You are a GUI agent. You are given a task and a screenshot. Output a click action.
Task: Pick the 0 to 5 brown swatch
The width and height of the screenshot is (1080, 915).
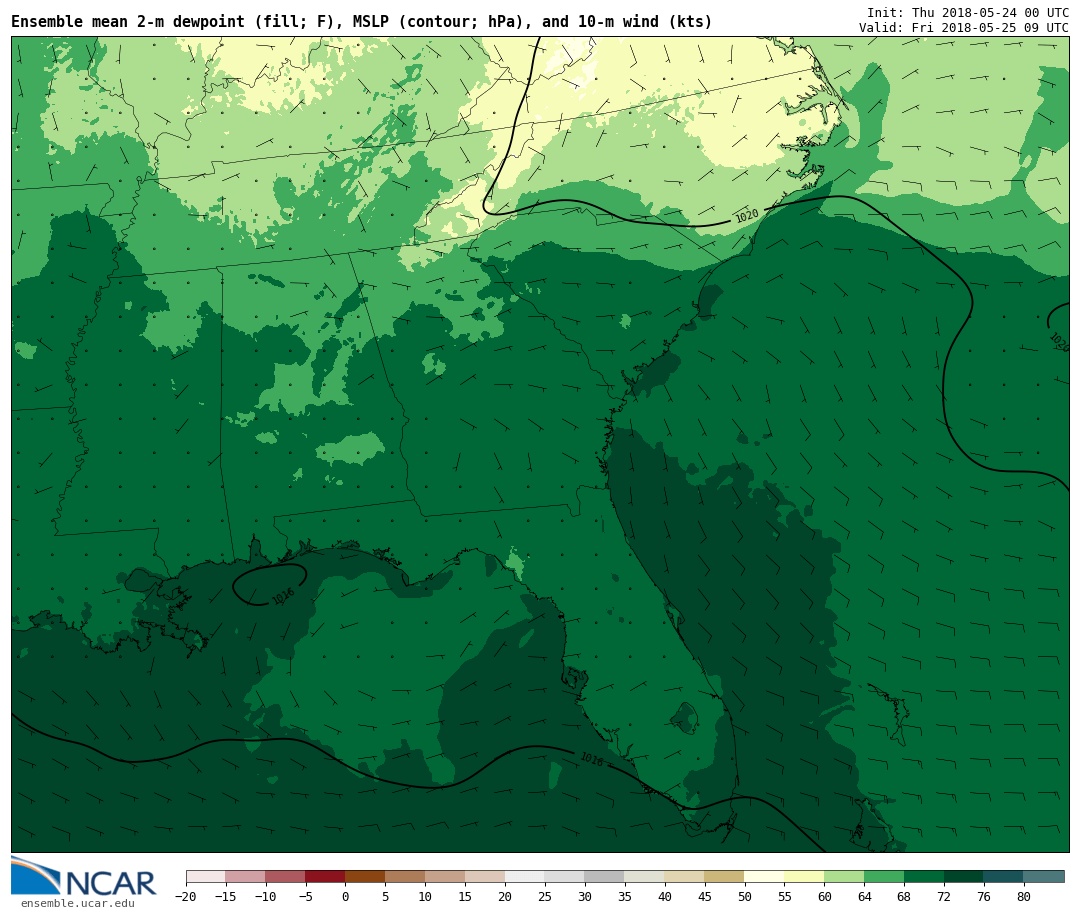(365, 876)
